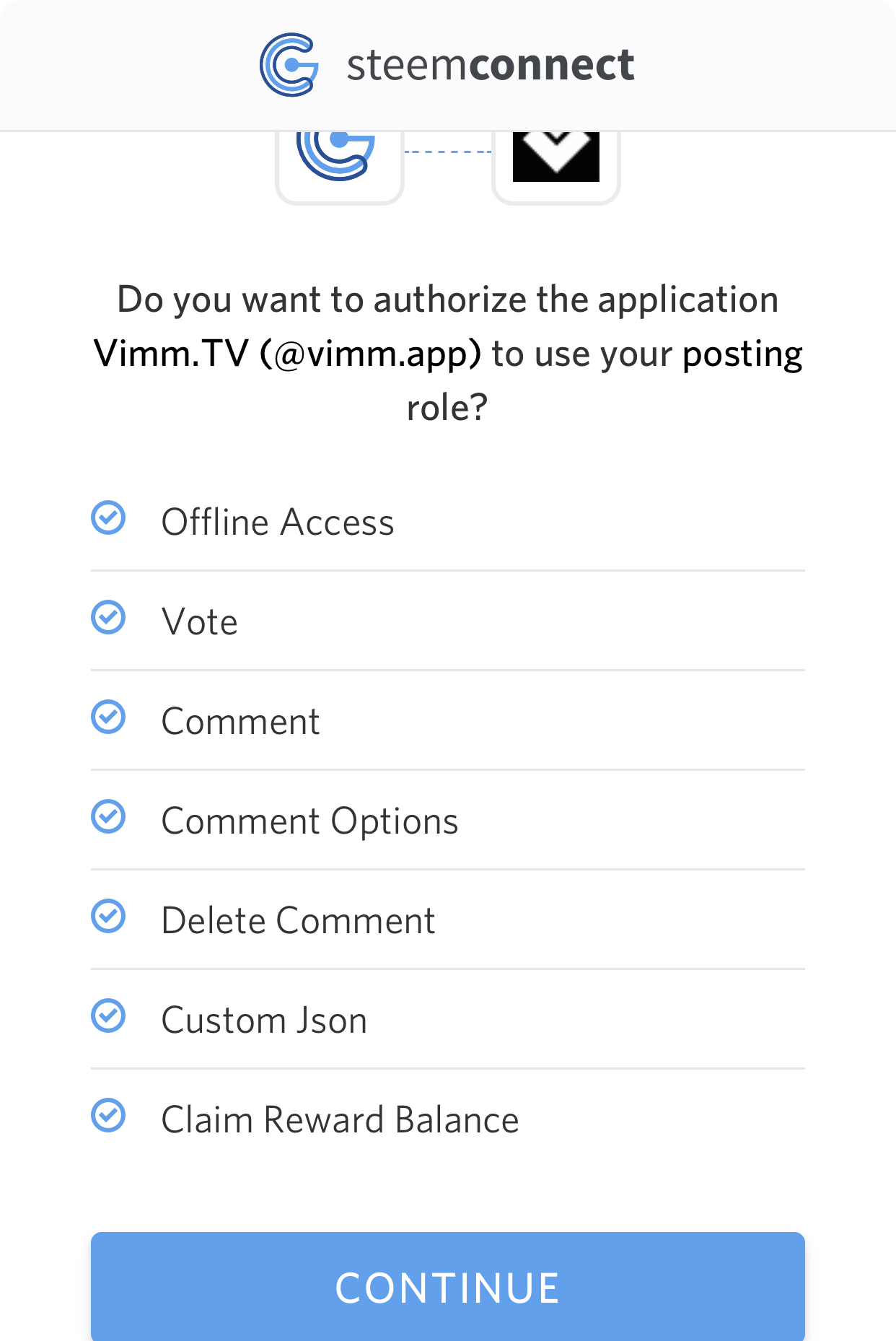Image resolution: width=896 pixels, height=1341 pixels.
Task: Click the Offline Access checkmark icon
Action: (x=108, y=518)
